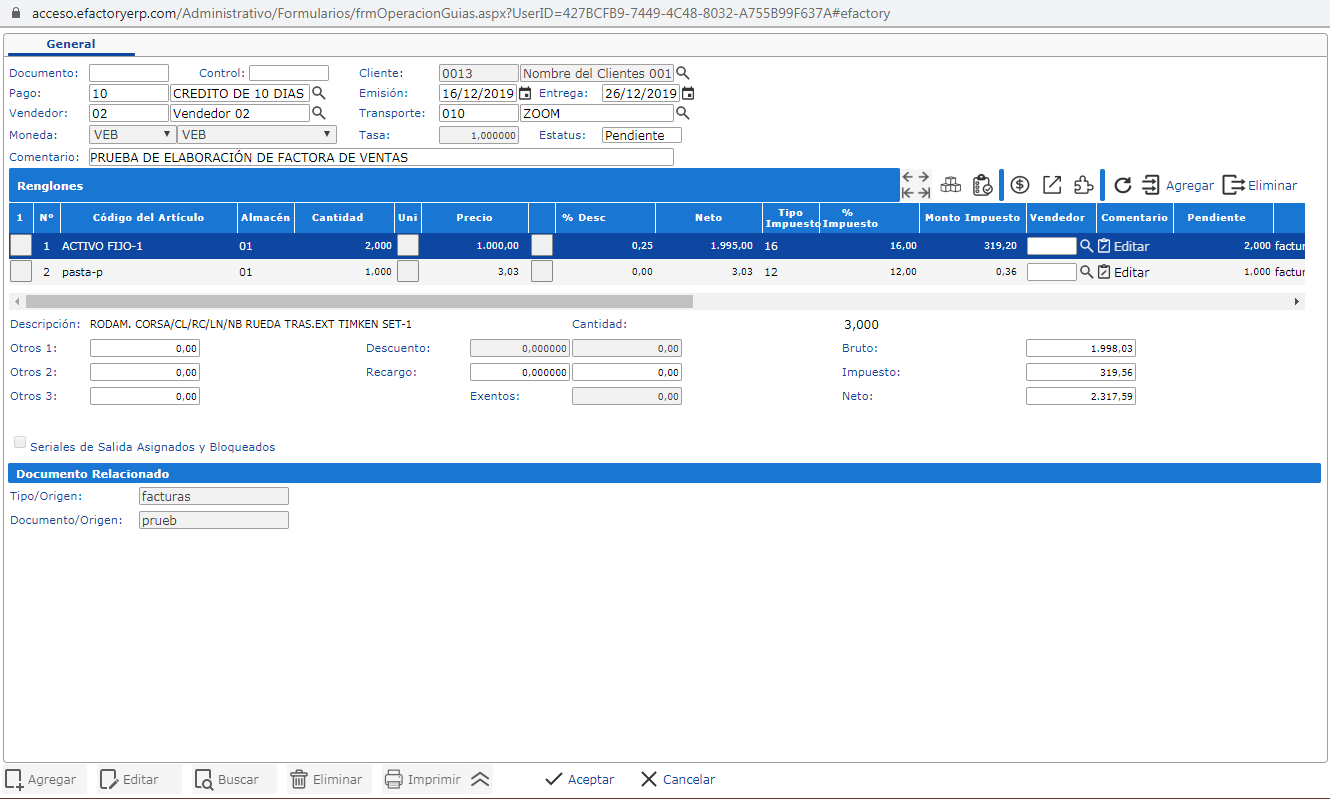Click the Monto Impuesto column header
The image size is (1330, 799).
pyautogui.click(x=973, y=217)
